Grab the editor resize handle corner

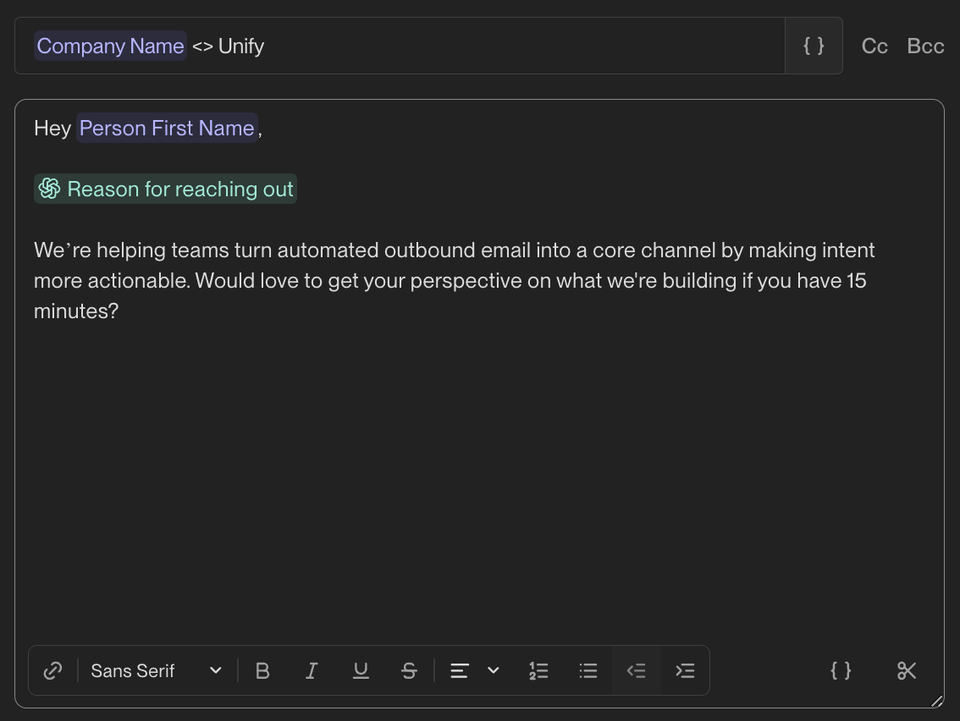point(937,701)
